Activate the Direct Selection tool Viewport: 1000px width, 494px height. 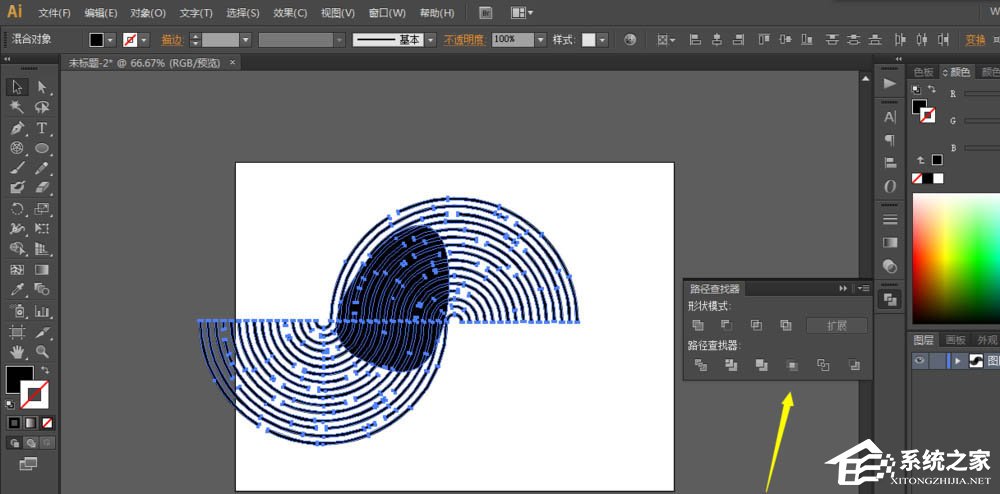click(x=42, y=87)
